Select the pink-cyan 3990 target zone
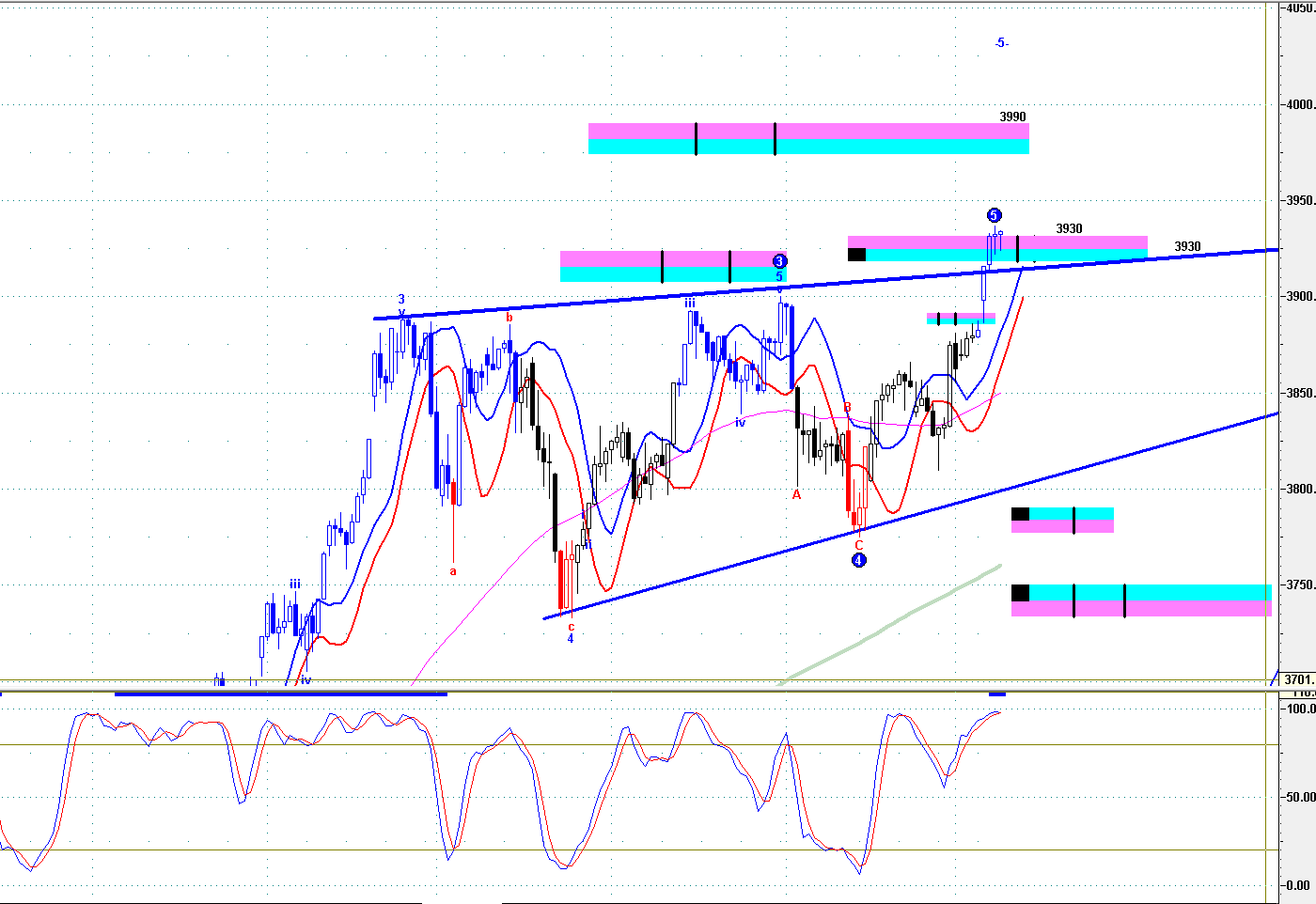Viewport: 1316px width, 904px height. click(808, 138)
